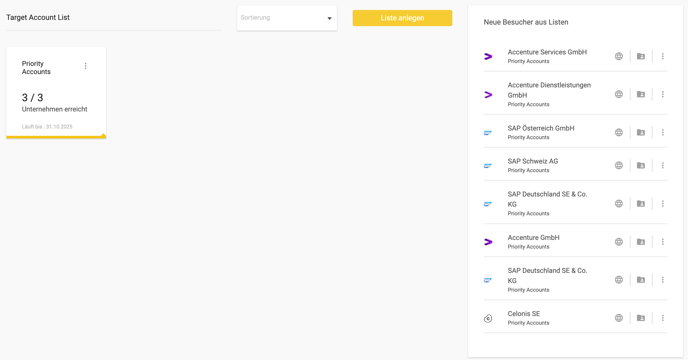Select SAP Österreich GmbH visitor name
This screenshot has height=360, width=688.
541,128
